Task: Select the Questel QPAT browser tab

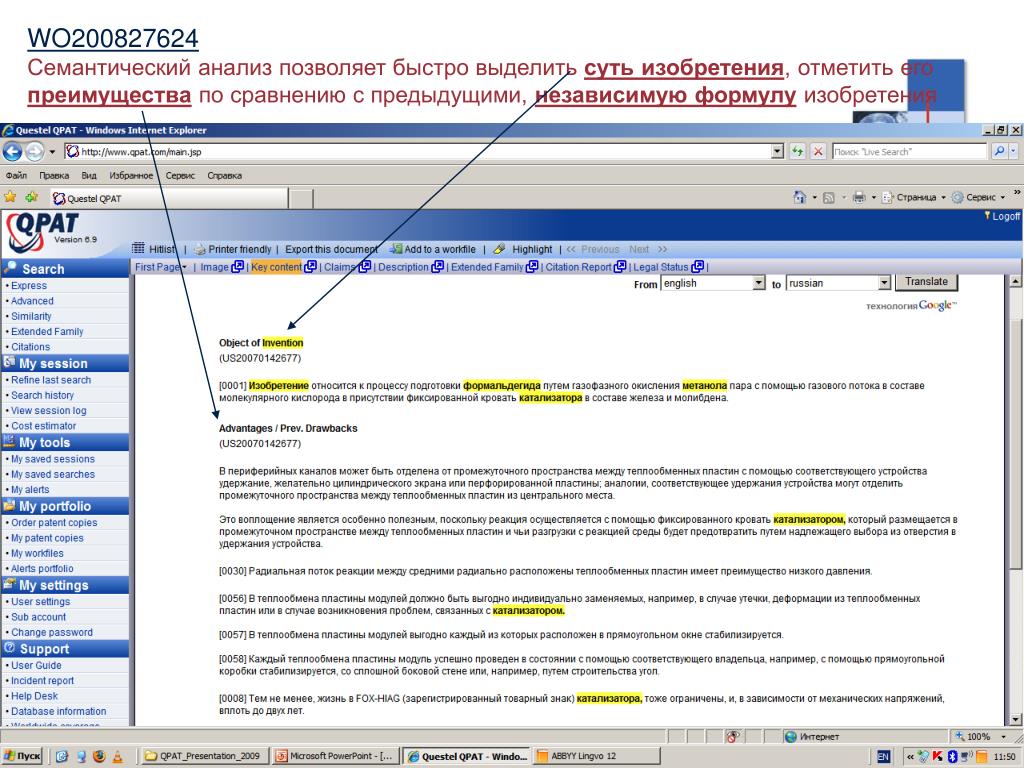Action: coord(168,198)
